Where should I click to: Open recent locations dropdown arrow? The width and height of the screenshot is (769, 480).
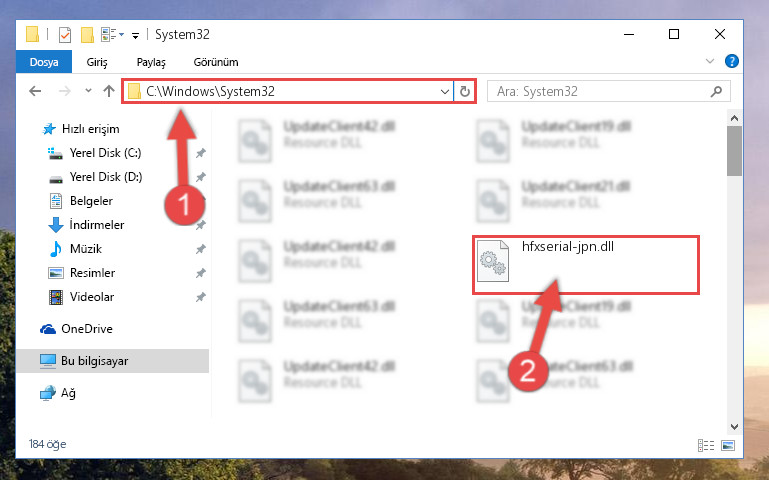88,91
